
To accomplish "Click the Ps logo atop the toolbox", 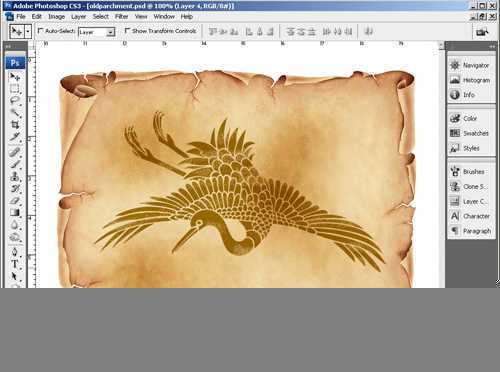I will pyautogui.click(x=15, y=63).
